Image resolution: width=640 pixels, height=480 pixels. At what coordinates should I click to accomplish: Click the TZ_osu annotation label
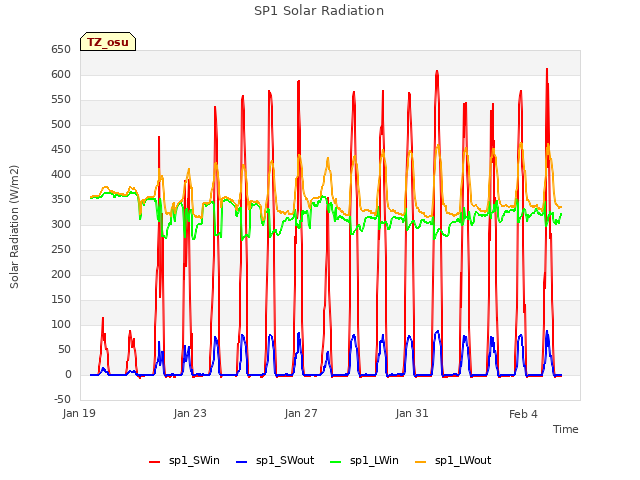pyautogui.click(x=108, y=42)
